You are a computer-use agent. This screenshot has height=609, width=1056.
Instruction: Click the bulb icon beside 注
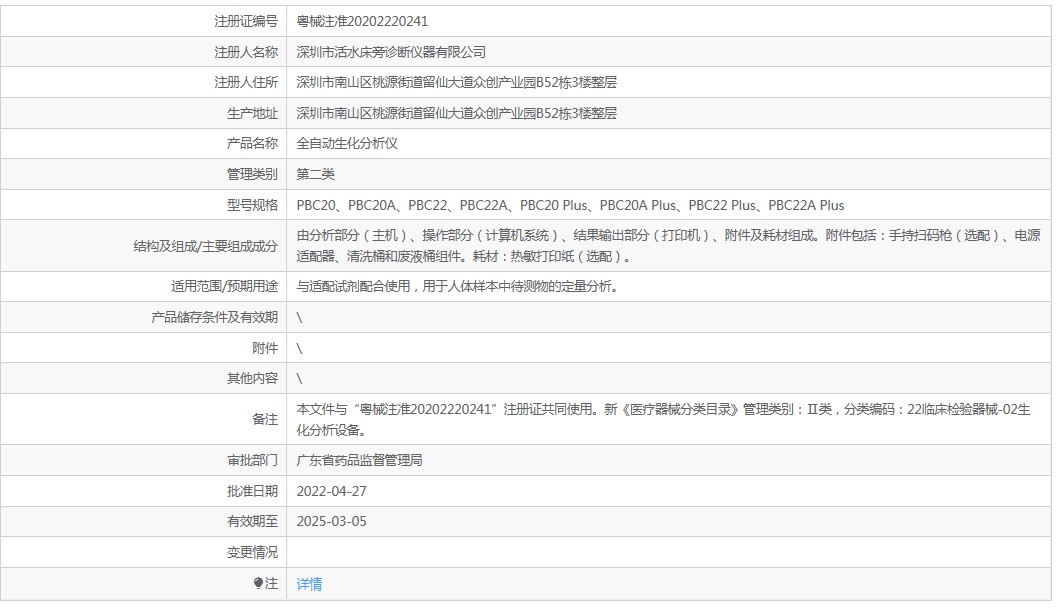click(258, 583)
